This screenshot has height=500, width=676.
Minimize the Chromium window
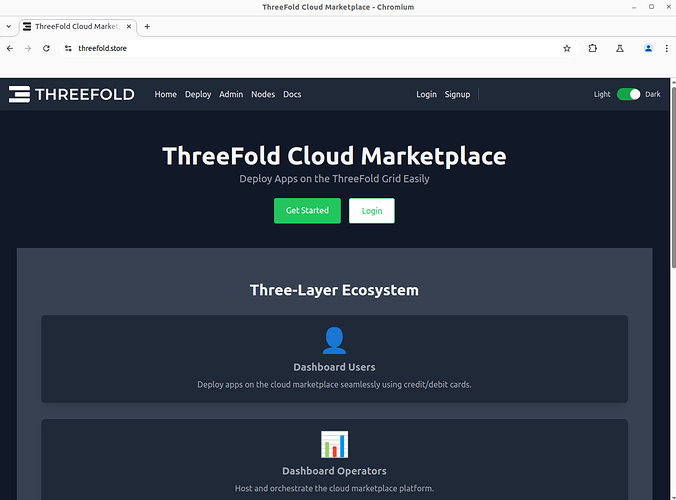click(x=634, y=7)
